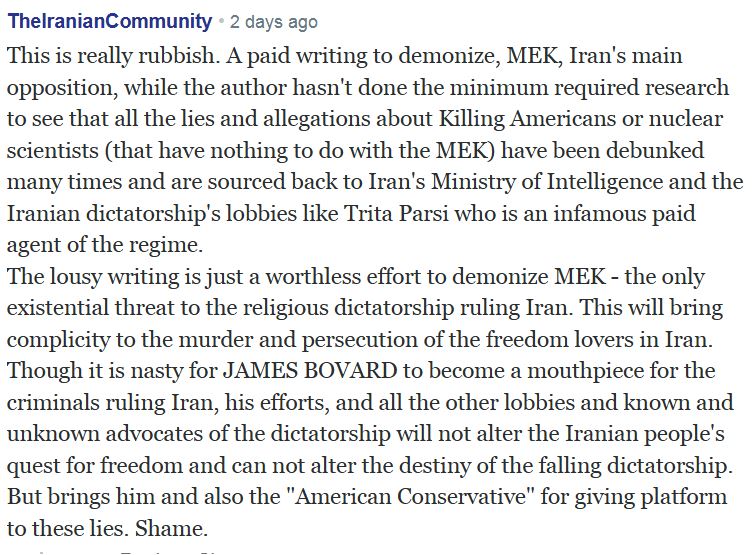The height and width of the screenshot is (555, 753).
Task: Click the quoted 'American Conservative' text
Action: 410,497
